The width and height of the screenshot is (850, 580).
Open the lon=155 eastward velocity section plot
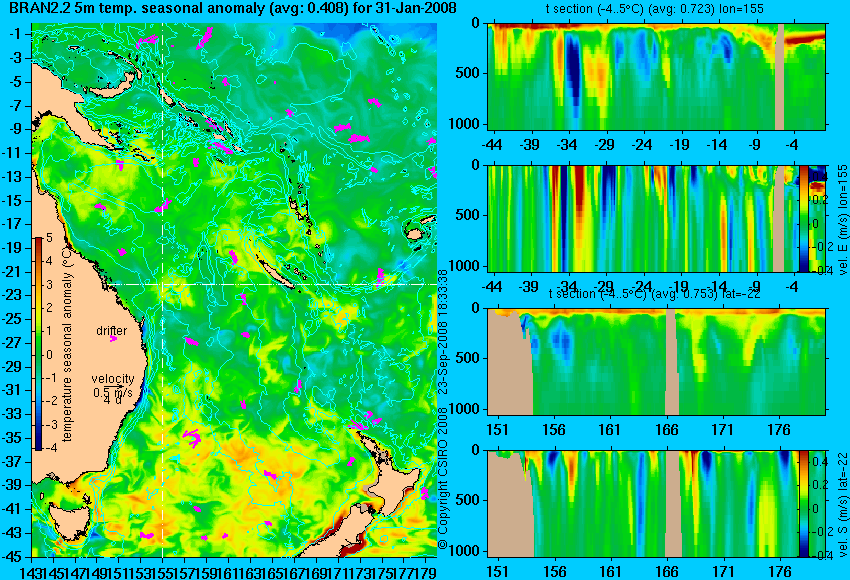643,218
